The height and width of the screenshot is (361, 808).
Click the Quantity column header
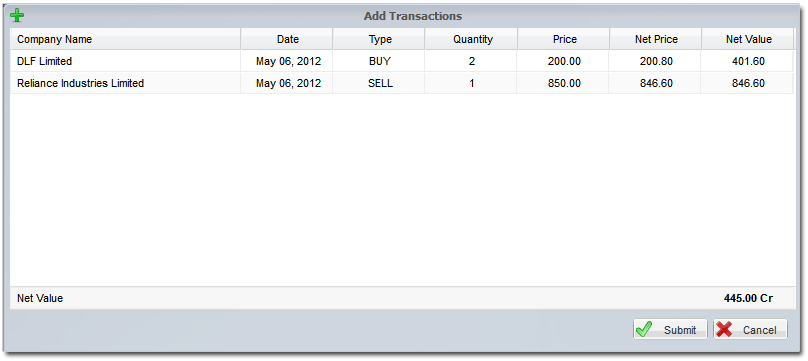click(472, 39)
